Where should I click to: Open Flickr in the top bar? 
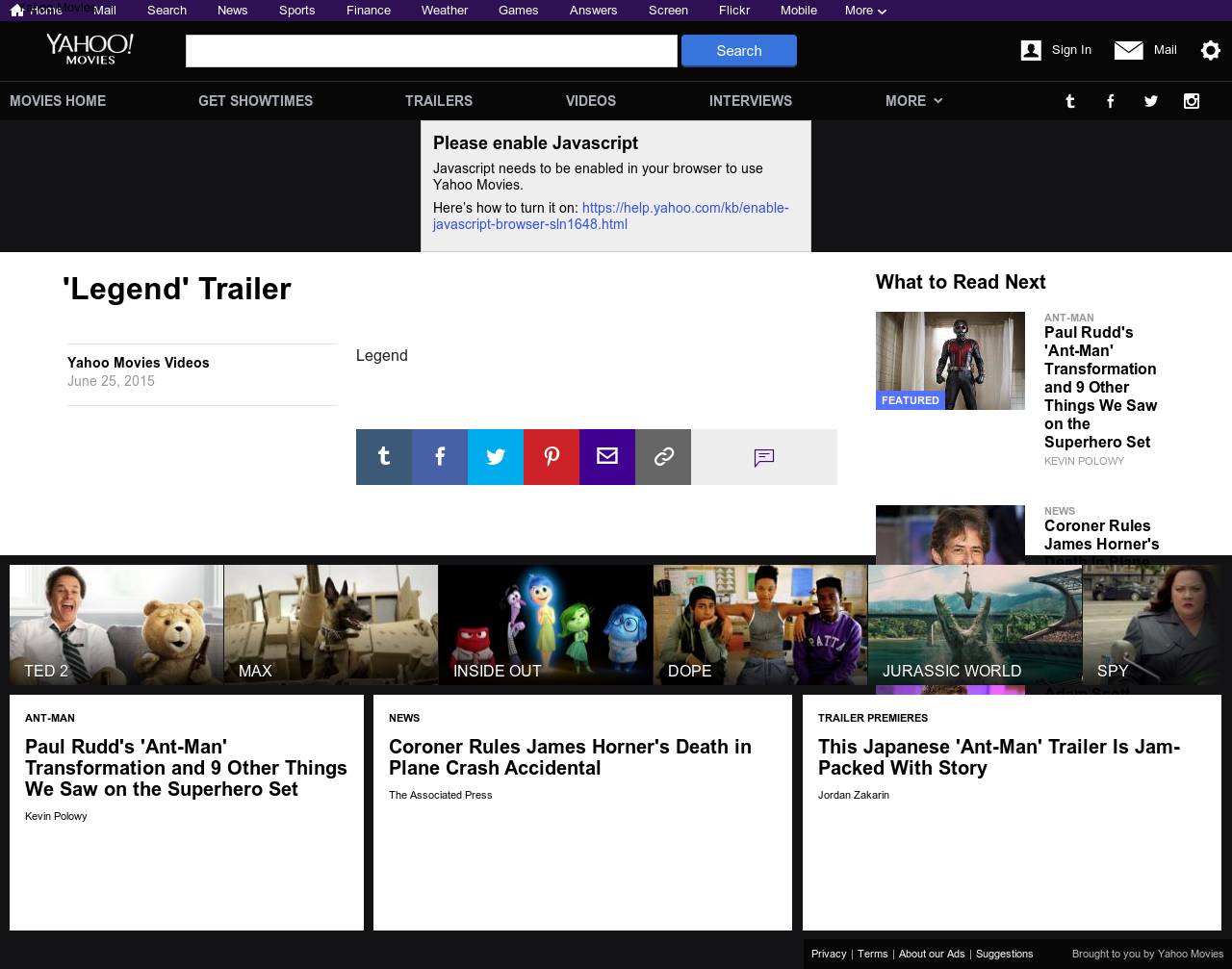[x=734, y=11]
